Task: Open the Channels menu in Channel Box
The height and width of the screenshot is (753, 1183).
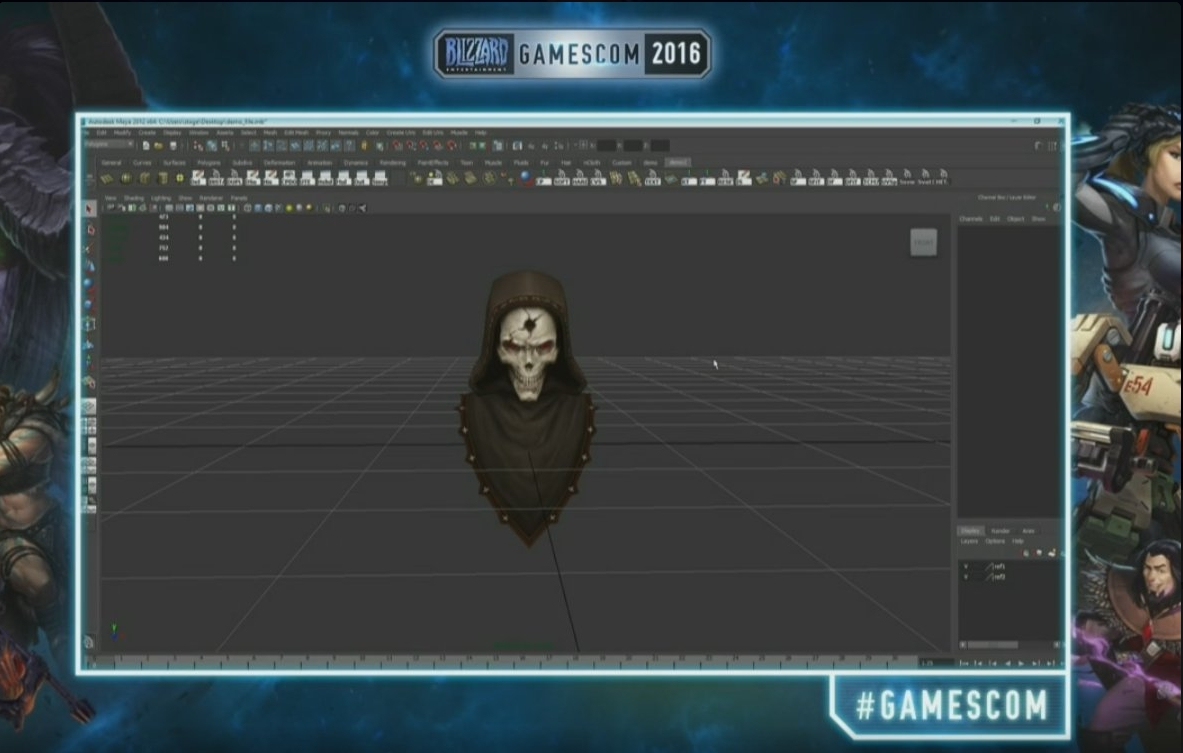Action: [x=971, y=219]
